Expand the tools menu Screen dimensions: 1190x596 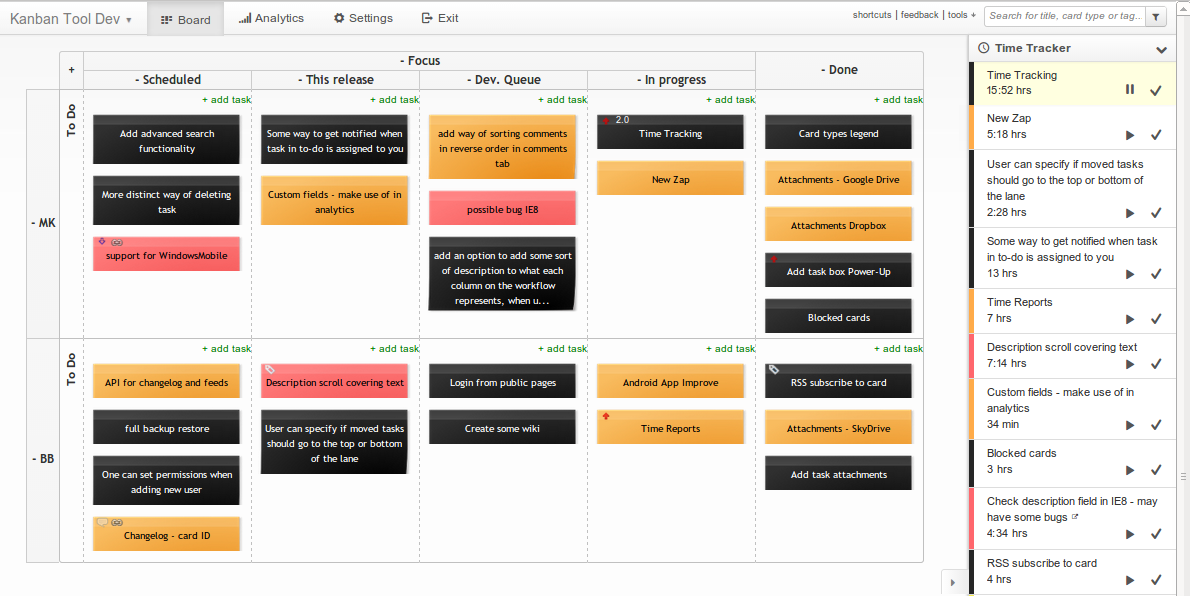tap(961, 15)
